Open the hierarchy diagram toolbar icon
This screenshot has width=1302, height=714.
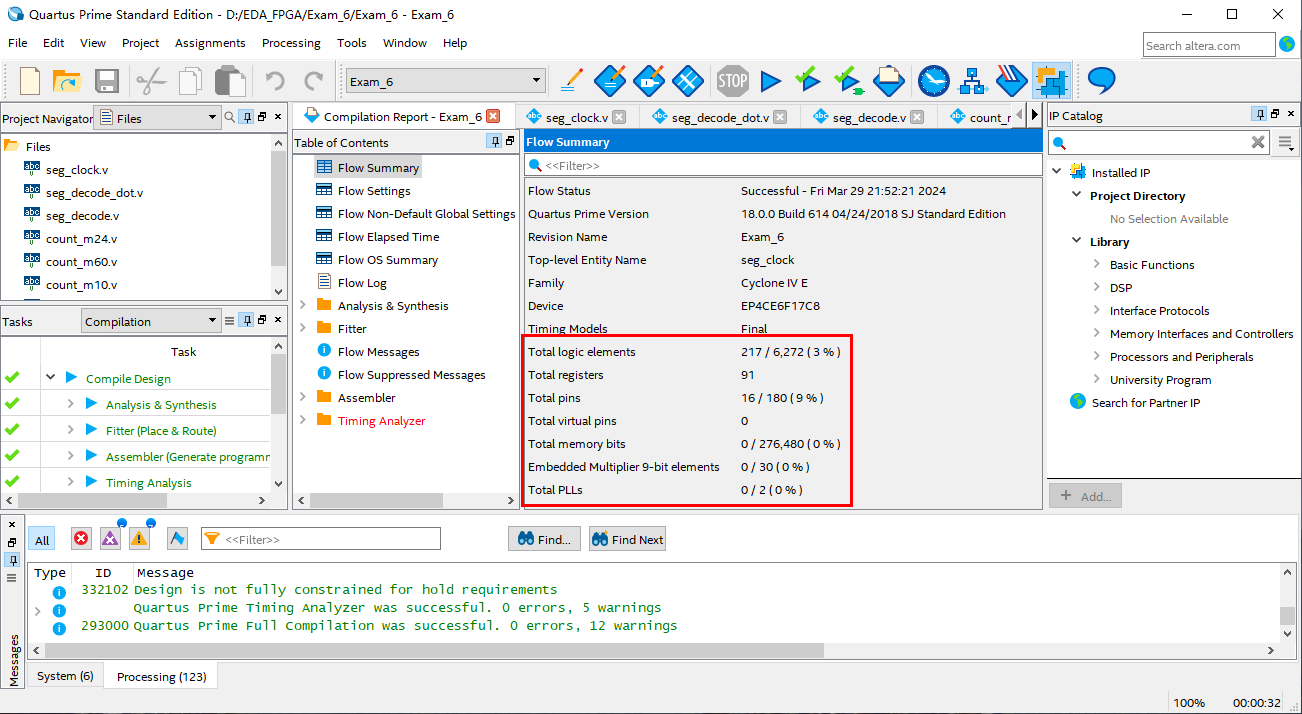973,81
